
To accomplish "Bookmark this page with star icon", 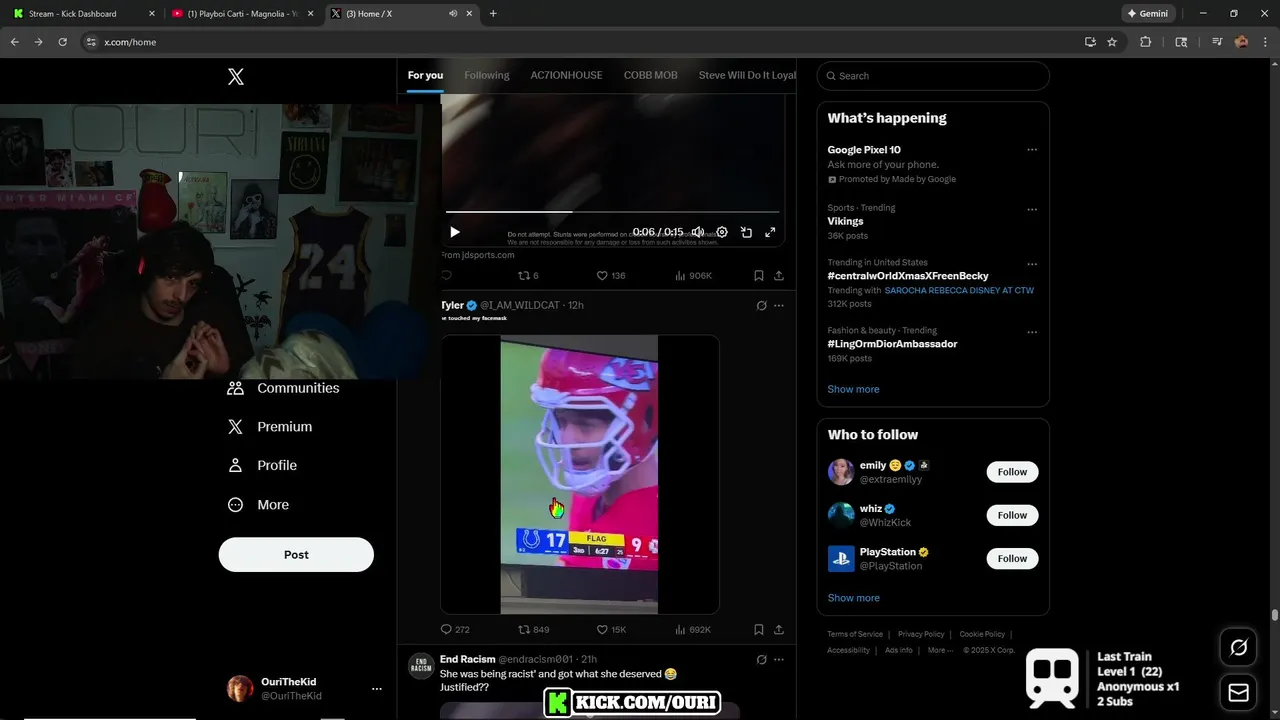I will pos(1112,42).
